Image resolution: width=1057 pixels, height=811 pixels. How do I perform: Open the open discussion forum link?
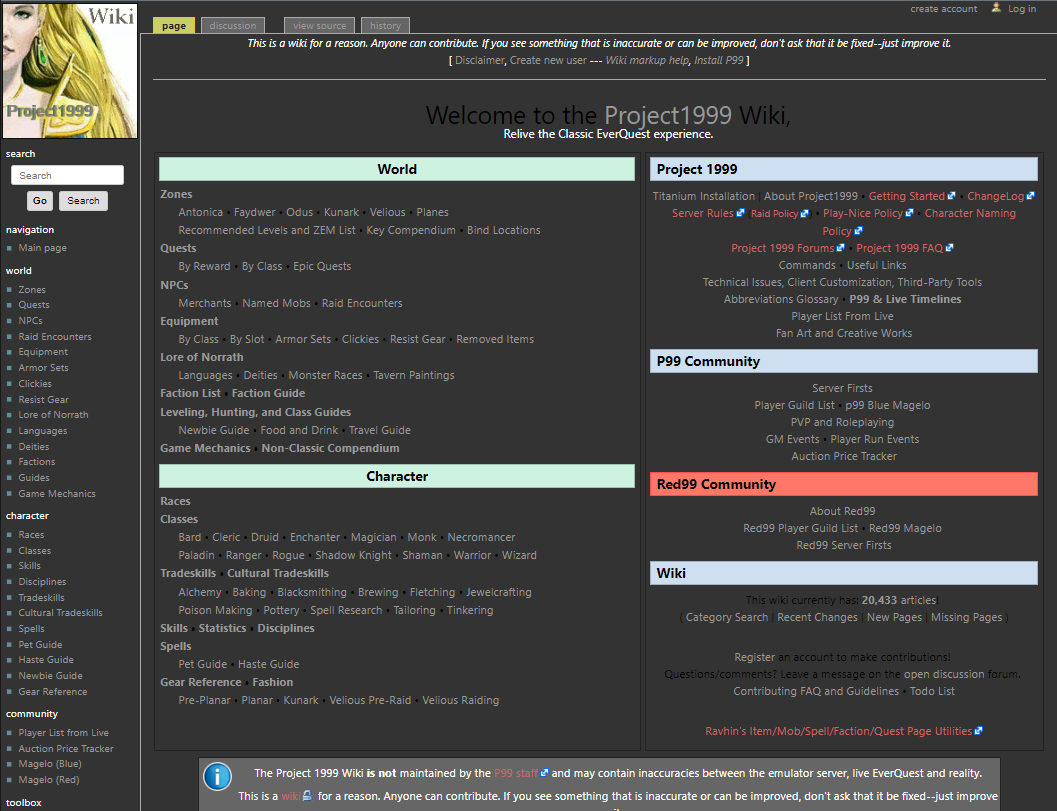(944, 674)
